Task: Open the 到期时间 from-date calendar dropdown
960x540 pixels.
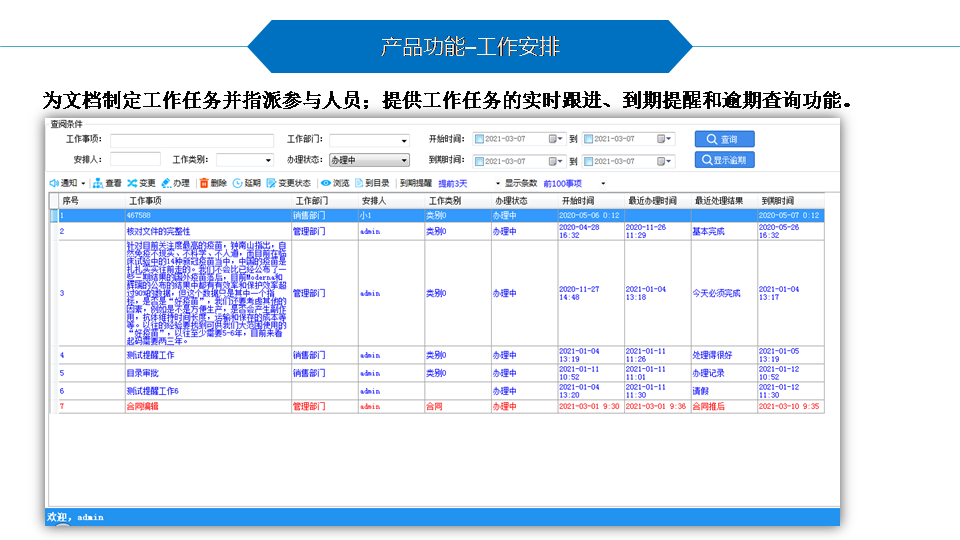Action: [555, 161]
